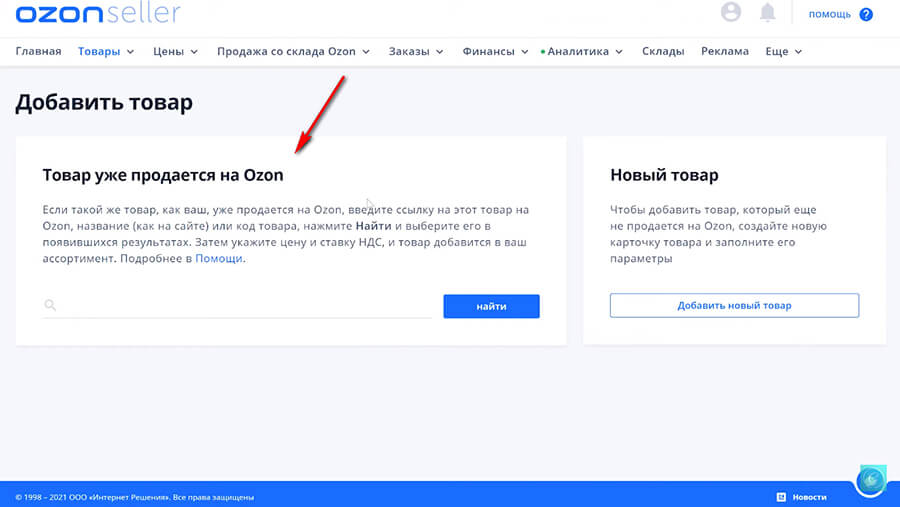
Task: Click the news icon in footer
Action: pyautogui.click(x=781, y=497)
